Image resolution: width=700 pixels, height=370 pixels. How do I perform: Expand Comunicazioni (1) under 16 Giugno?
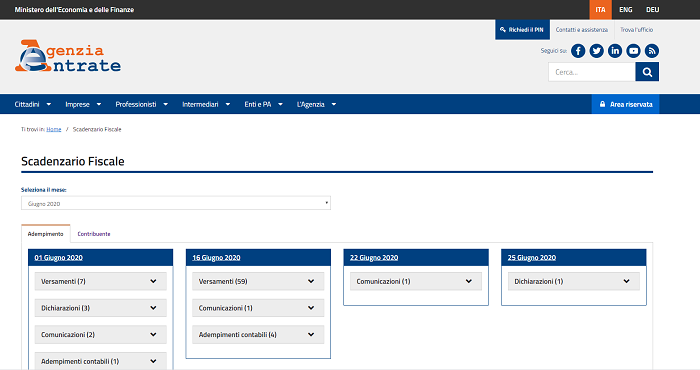pos(258,308)
